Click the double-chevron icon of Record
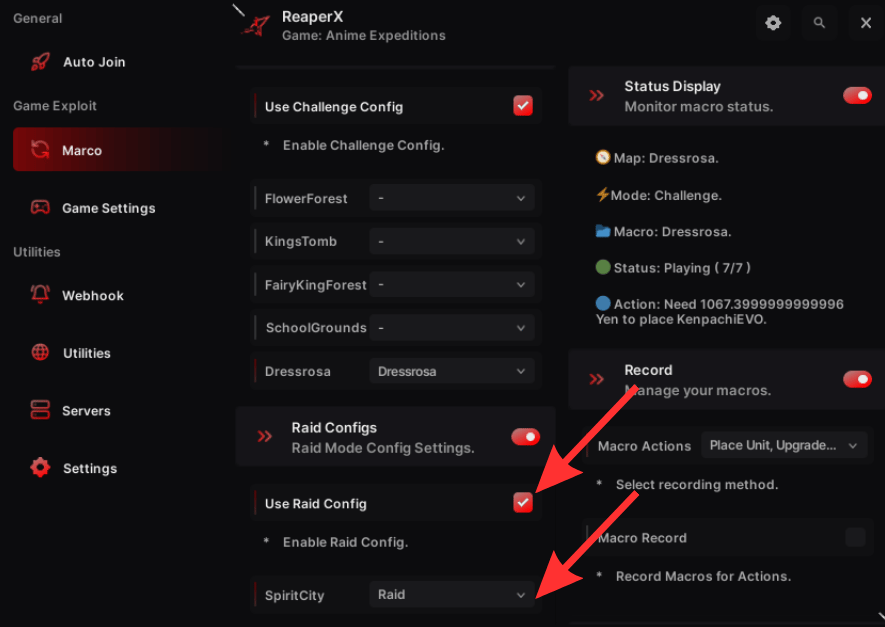885x627 pixels. (597, 379)
